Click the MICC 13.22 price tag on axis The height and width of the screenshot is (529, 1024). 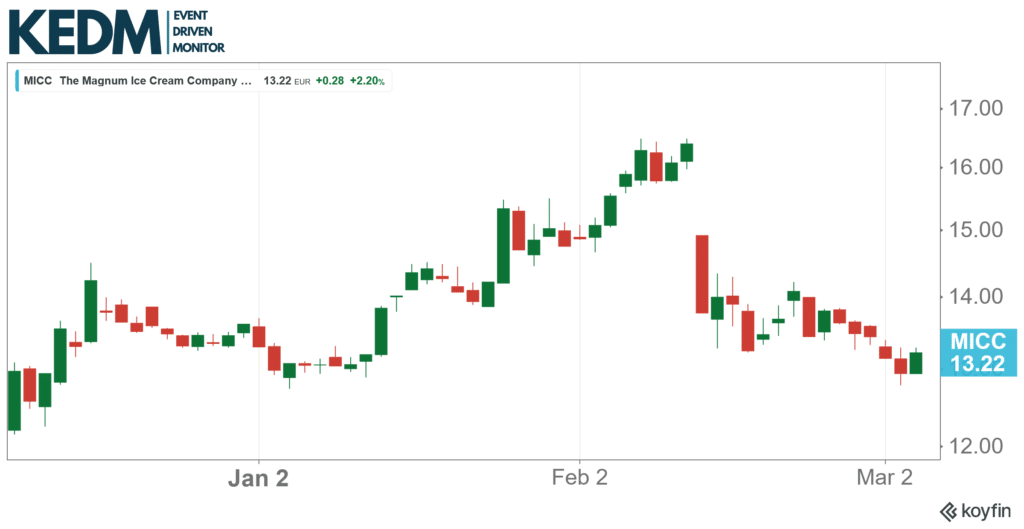[x=977, y=352]
